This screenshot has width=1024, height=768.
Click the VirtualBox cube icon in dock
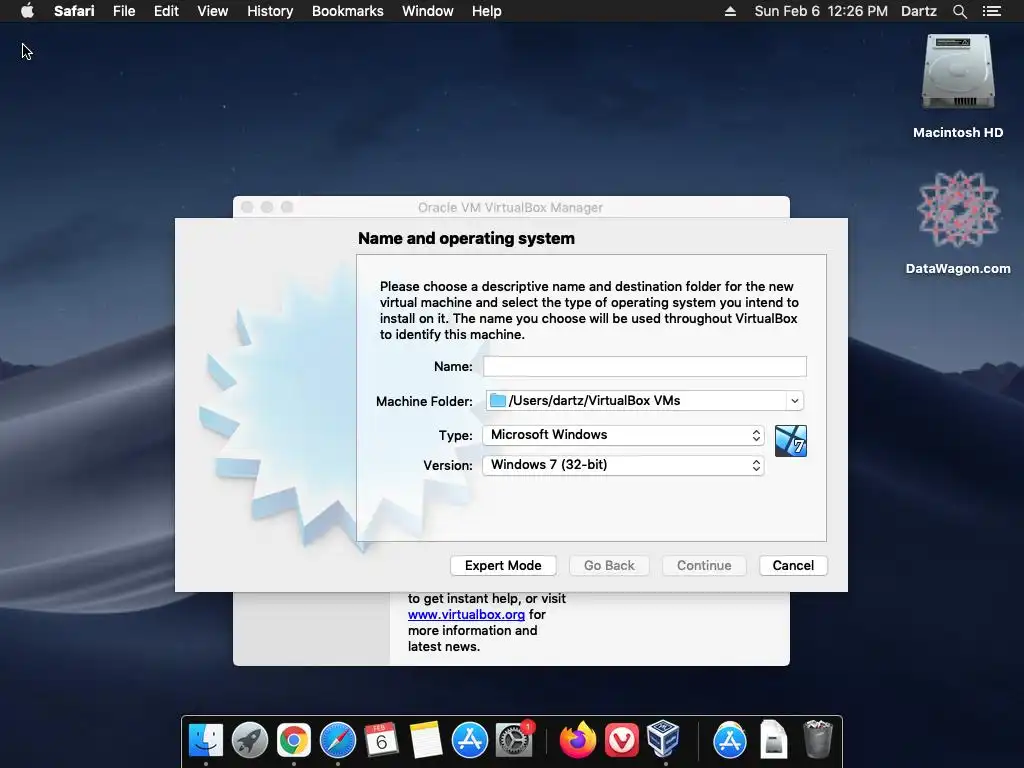[664, 739]
